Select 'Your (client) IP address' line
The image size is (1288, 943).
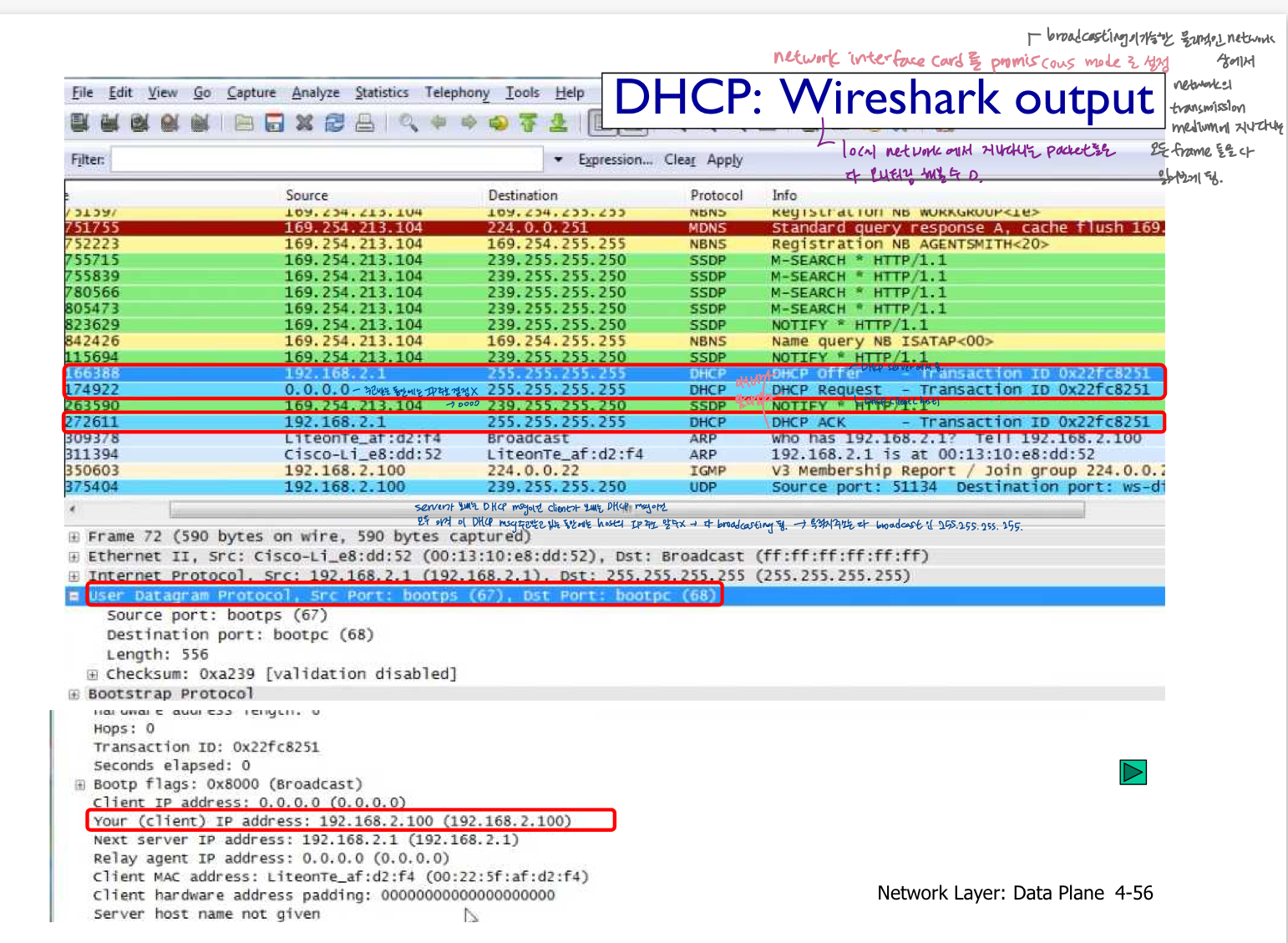click(x=332, y=821)
